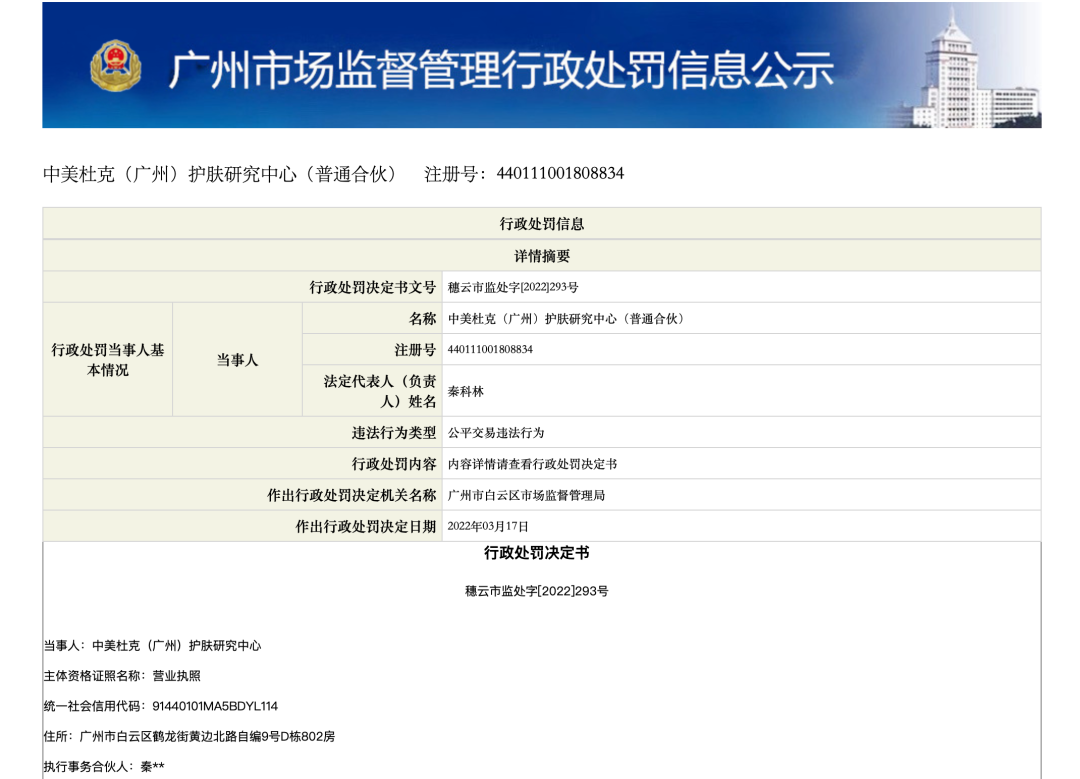Select document number 穗云市监处字[2022]293号 in table
This screenshot has height=779, width=1080.
coord(513,287)
